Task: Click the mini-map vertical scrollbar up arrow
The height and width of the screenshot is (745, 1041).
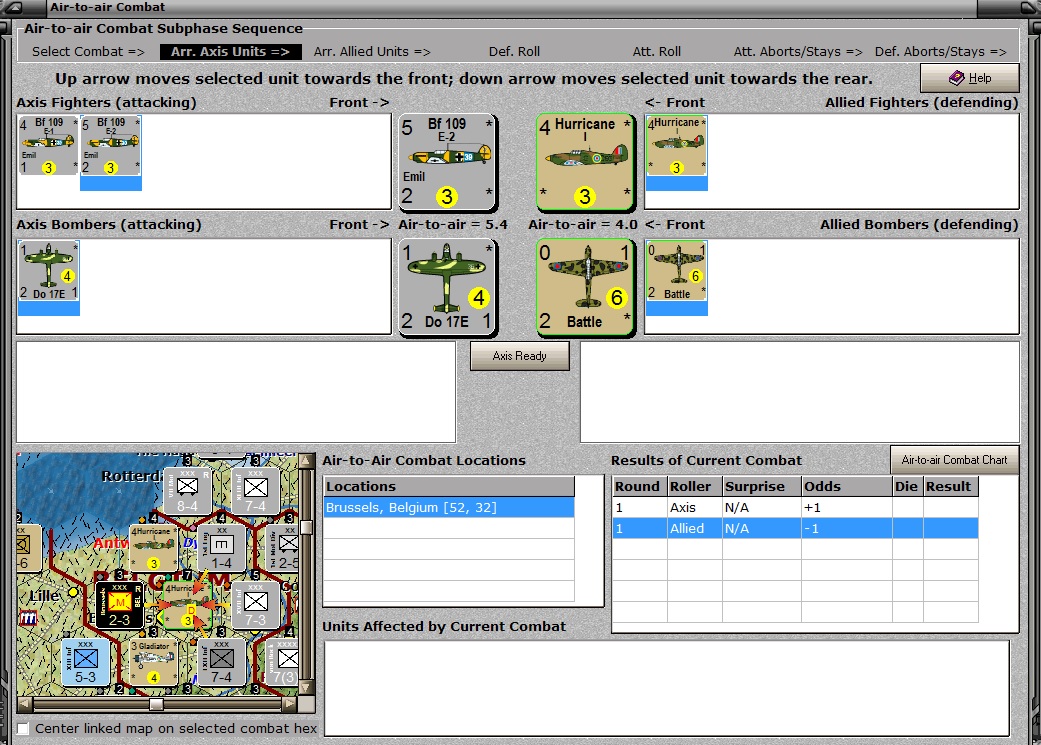Action: point(306,460)
